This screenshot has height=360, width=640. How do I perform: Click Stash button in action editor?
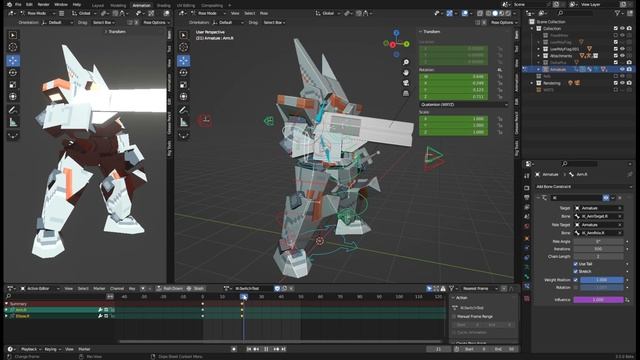click(x=196, y=289)
